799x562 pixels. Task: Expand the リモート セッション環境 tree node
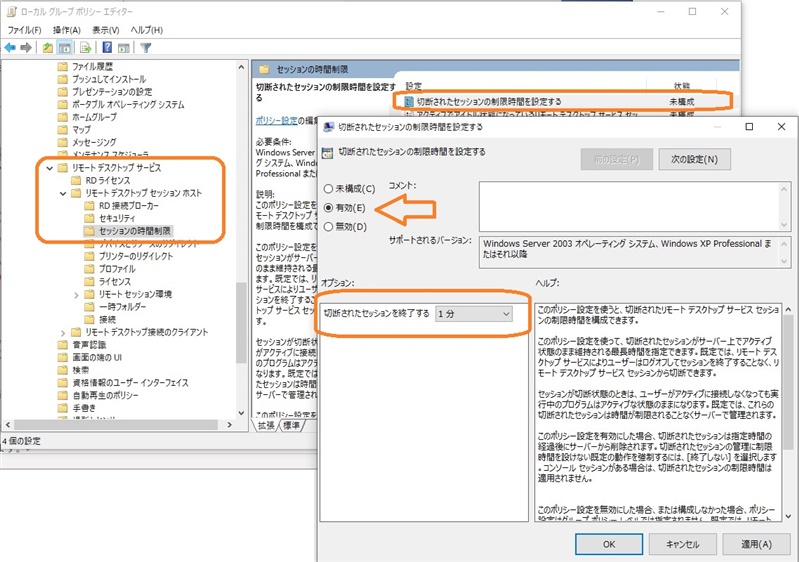[76, 295]
